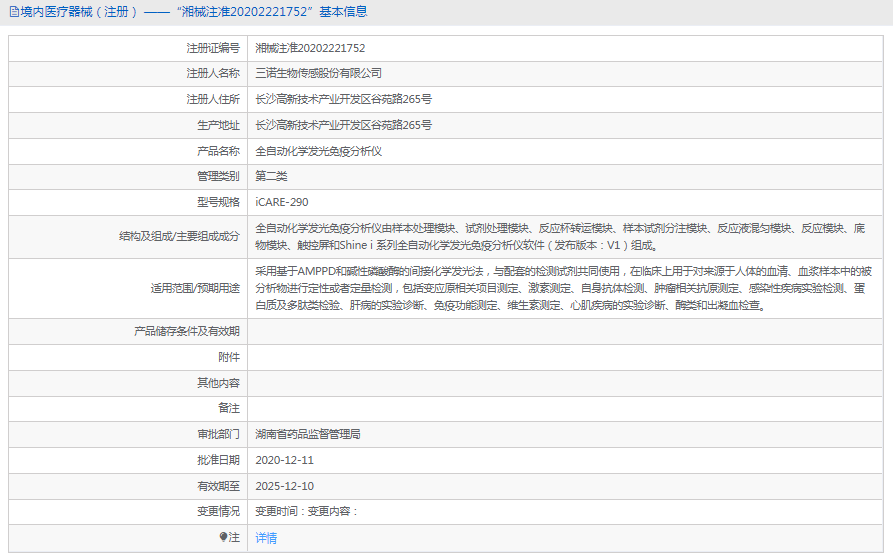Select expiry date 2025-12-10
The height and width of the screenshot is (559, 893).
pyautogui.click(x=285, y=486)
